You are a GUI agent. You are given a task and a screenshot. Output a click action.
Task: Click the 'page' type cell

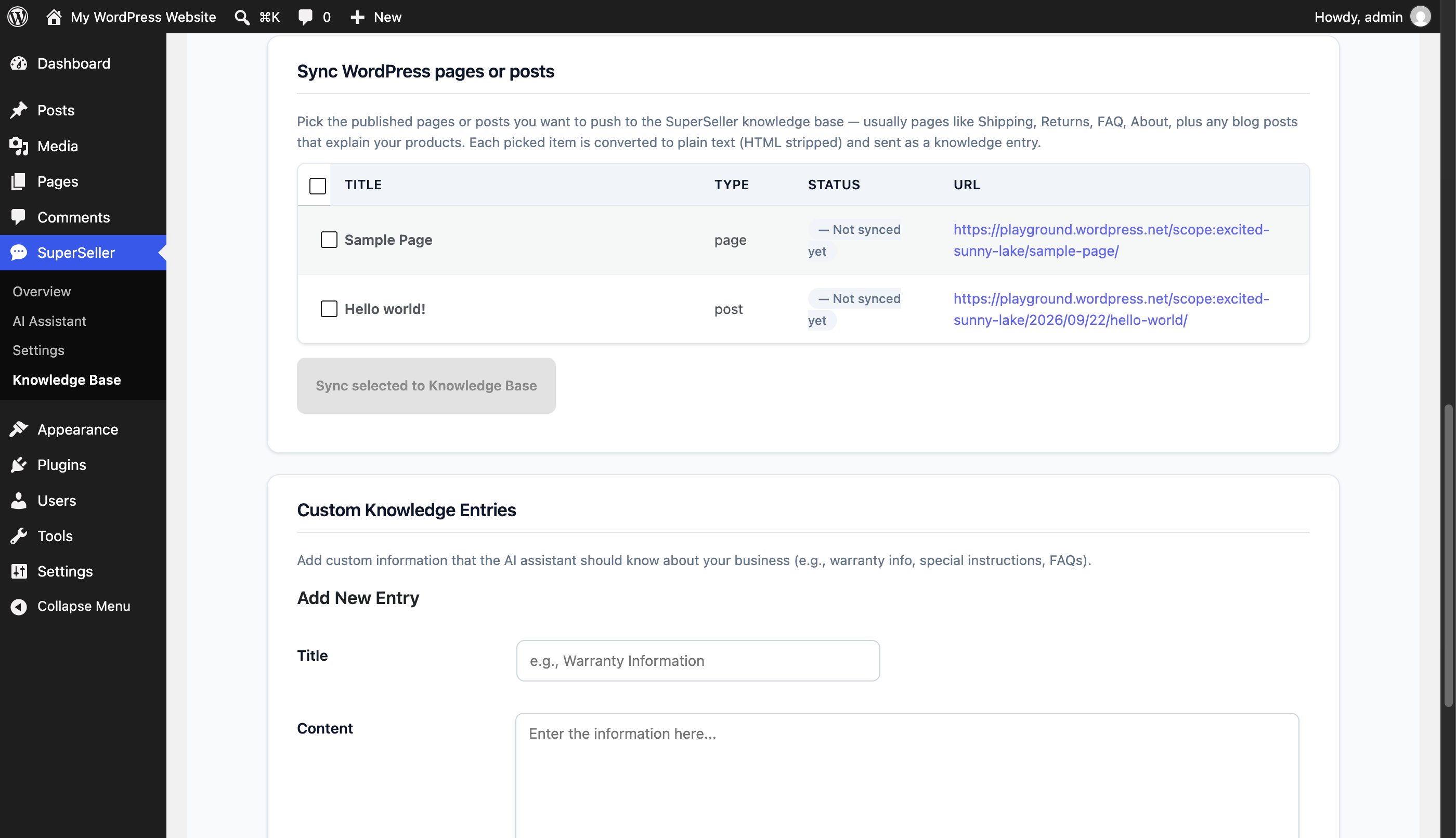pos(731,240)
